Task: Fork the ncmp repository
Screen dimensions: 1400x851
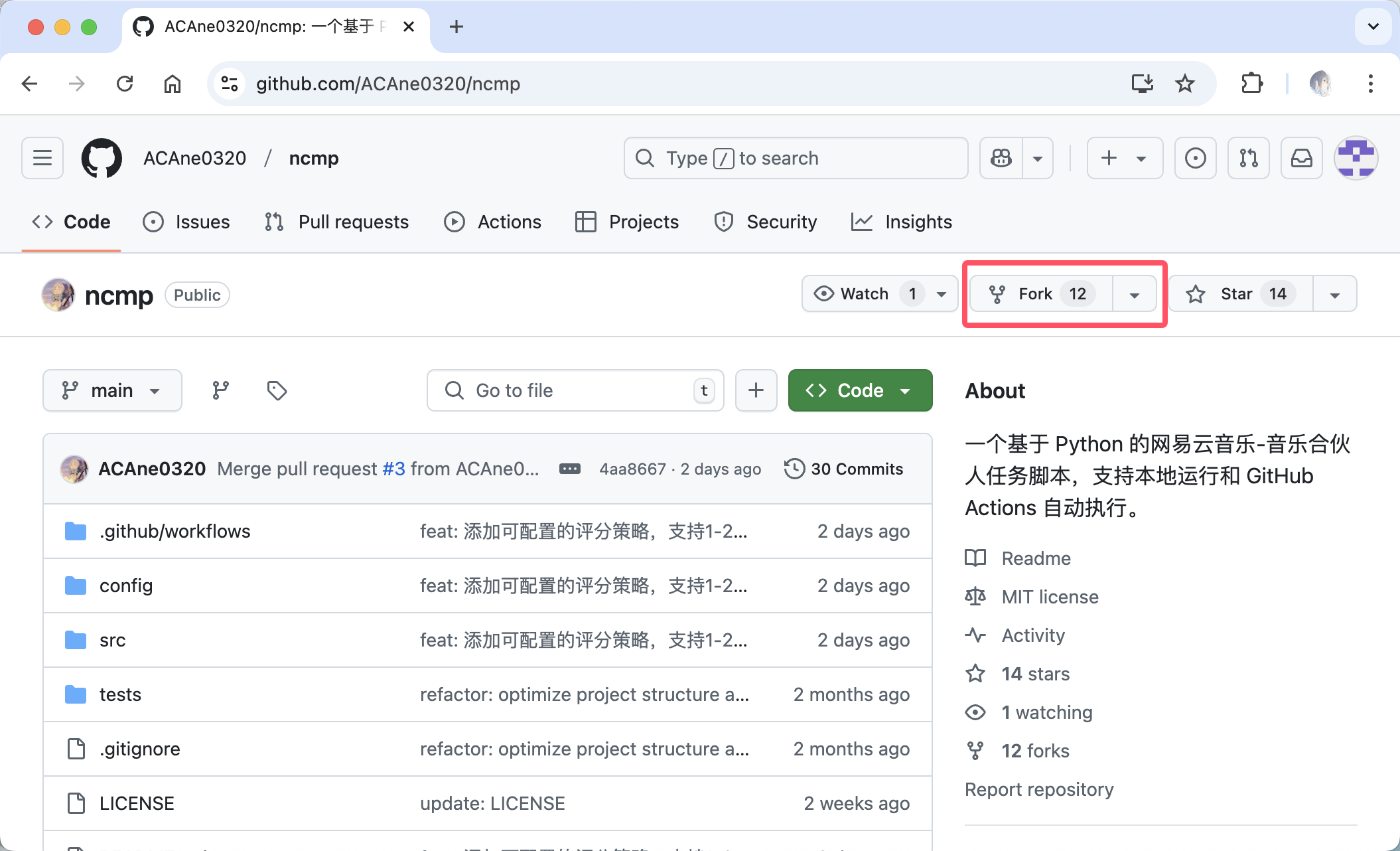Action: pyautogui.click(x=1042, y=293)
